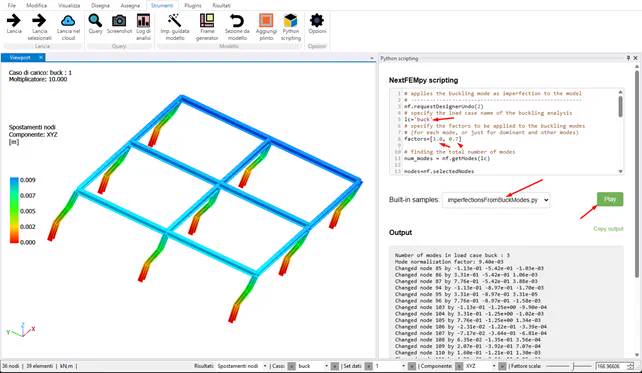Click the 'Changed node 85' output line
642x373 pixels.
click(469, 268)
